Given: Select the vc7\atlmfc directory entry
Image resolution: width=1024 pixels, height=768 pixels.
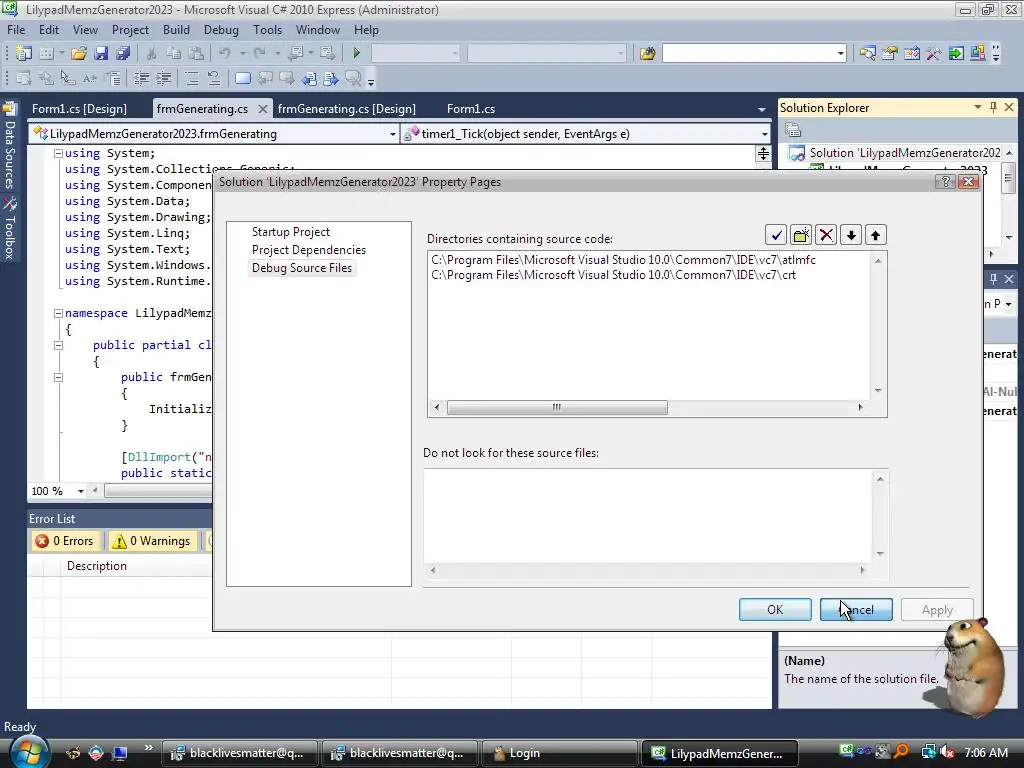Looking at the screenshot, I should [624, 260].
